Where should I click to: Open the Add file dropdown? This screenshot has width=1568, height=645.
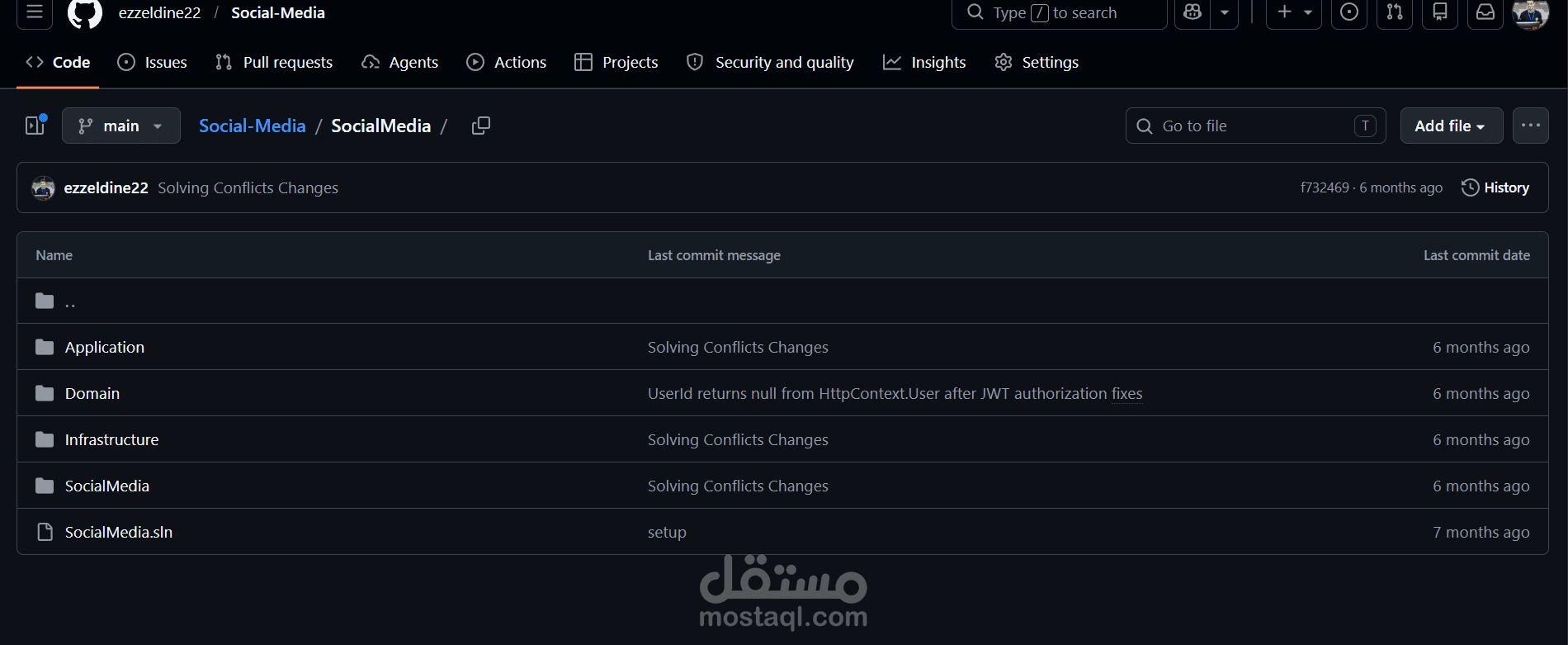coord(1451,126)
